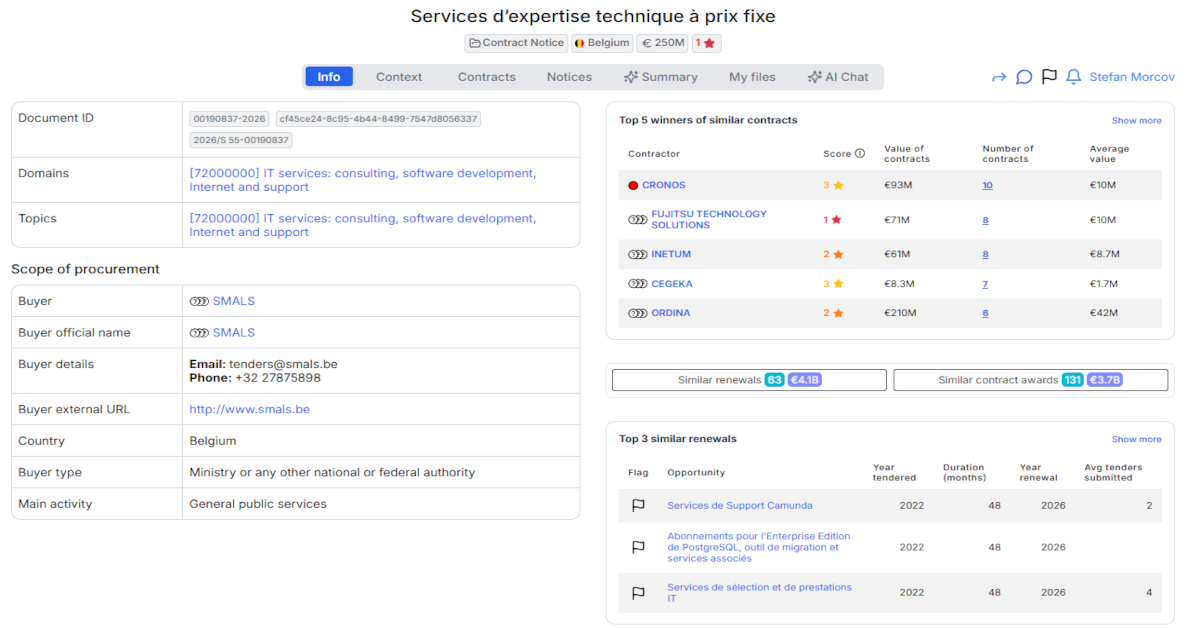Expand Show more in Top 5 winners

tap(1136, 120)
